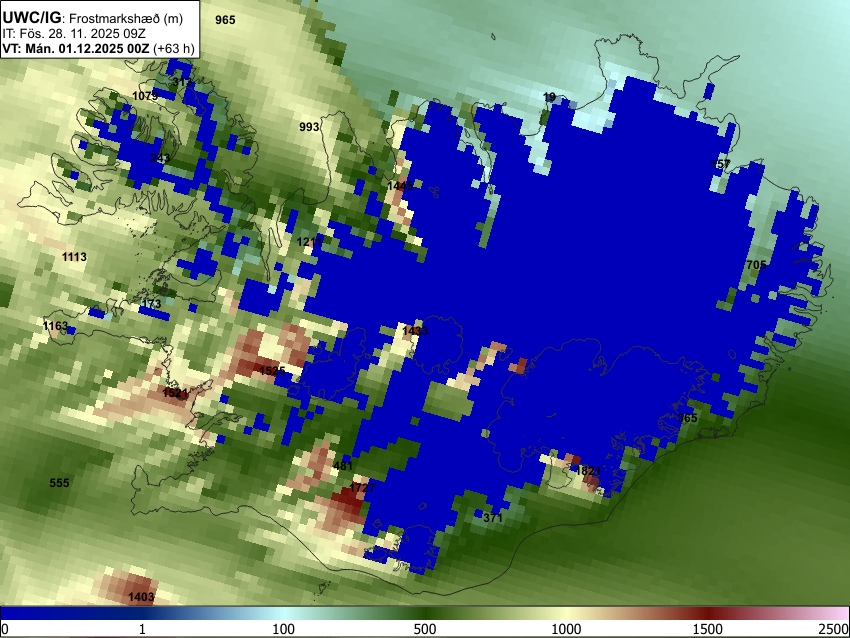The width and height of the screenshot is (850, 638).
Task: Select the 'IT: Fös. 28. 11. 2025 09Z' line
Action: tap(74, 34)
